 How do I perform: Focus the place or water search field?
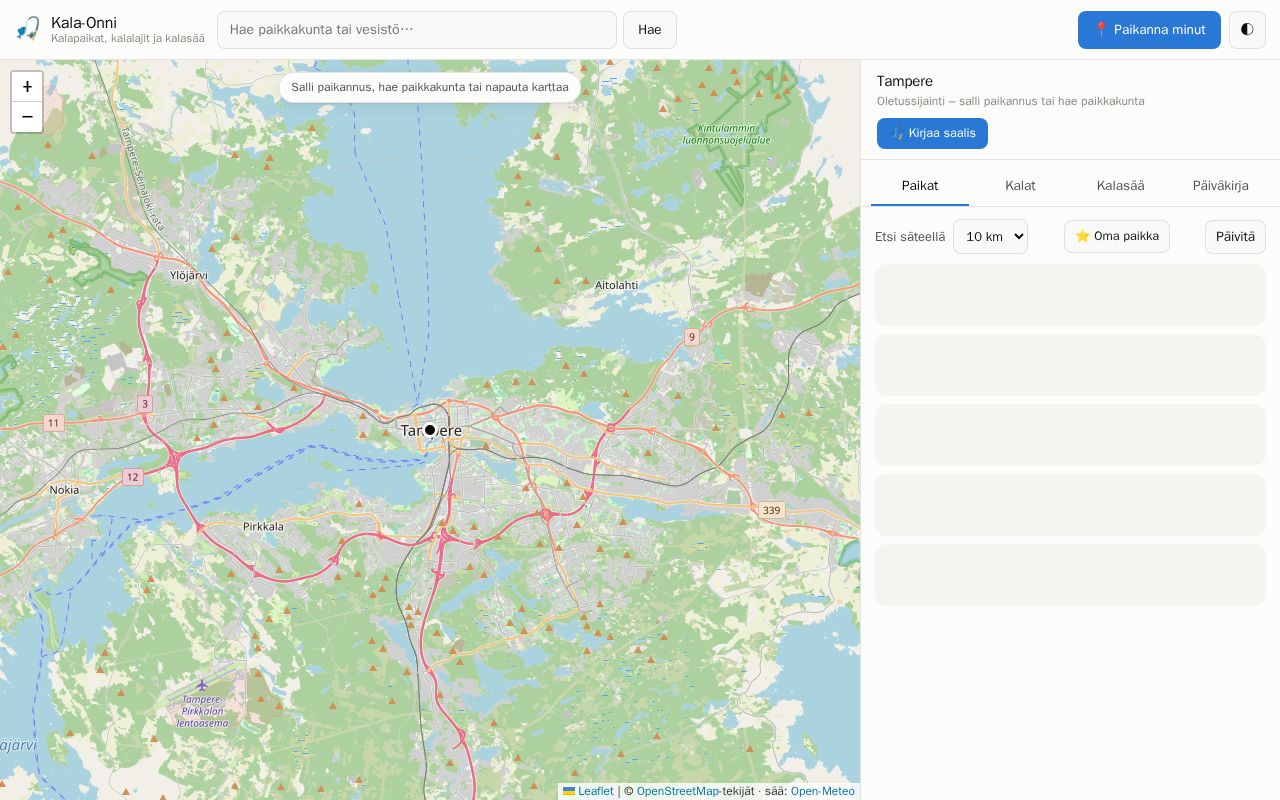tap(417, 30)
